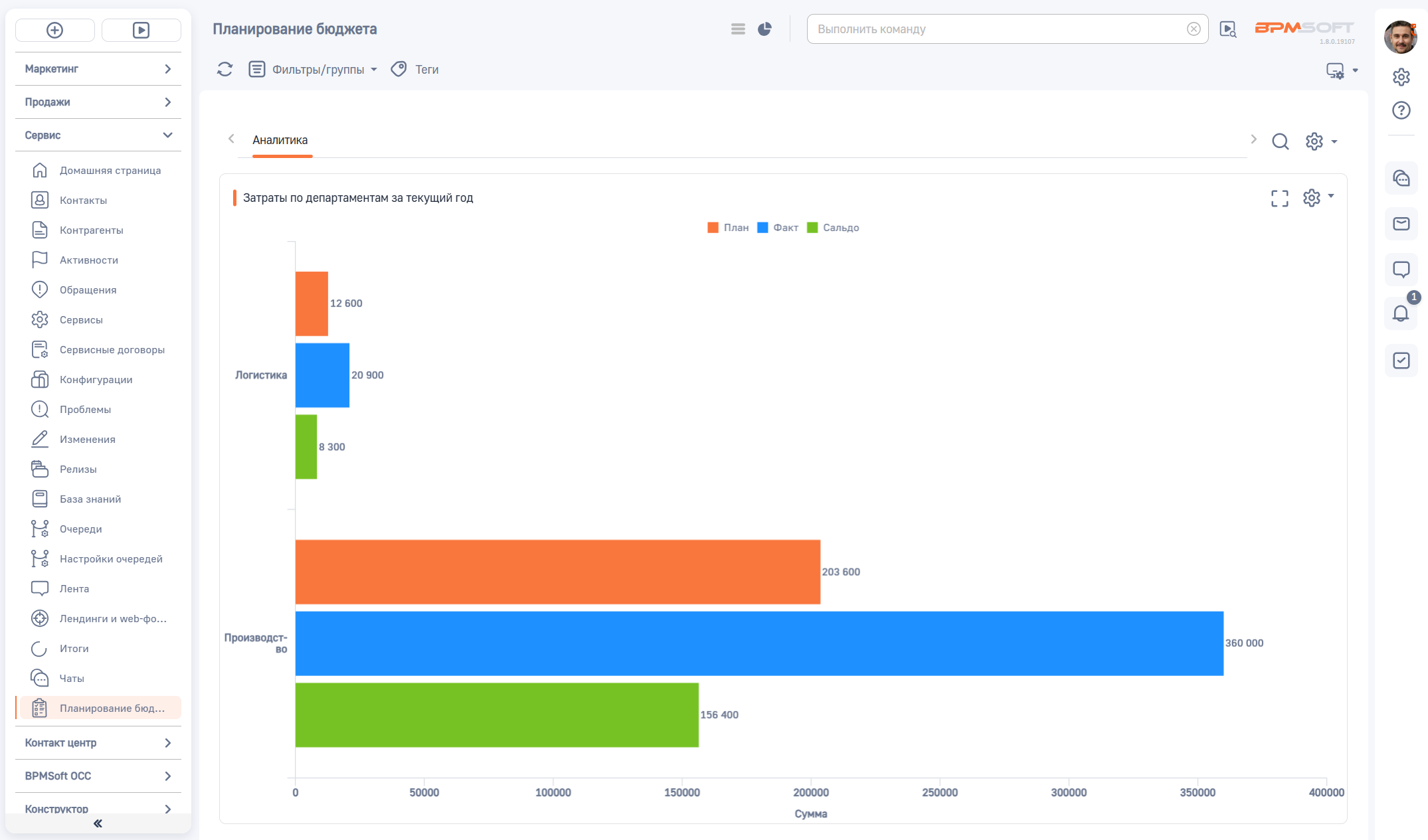
Task: Collapse the left sidebar with double chevron
Action: (98, 823)
